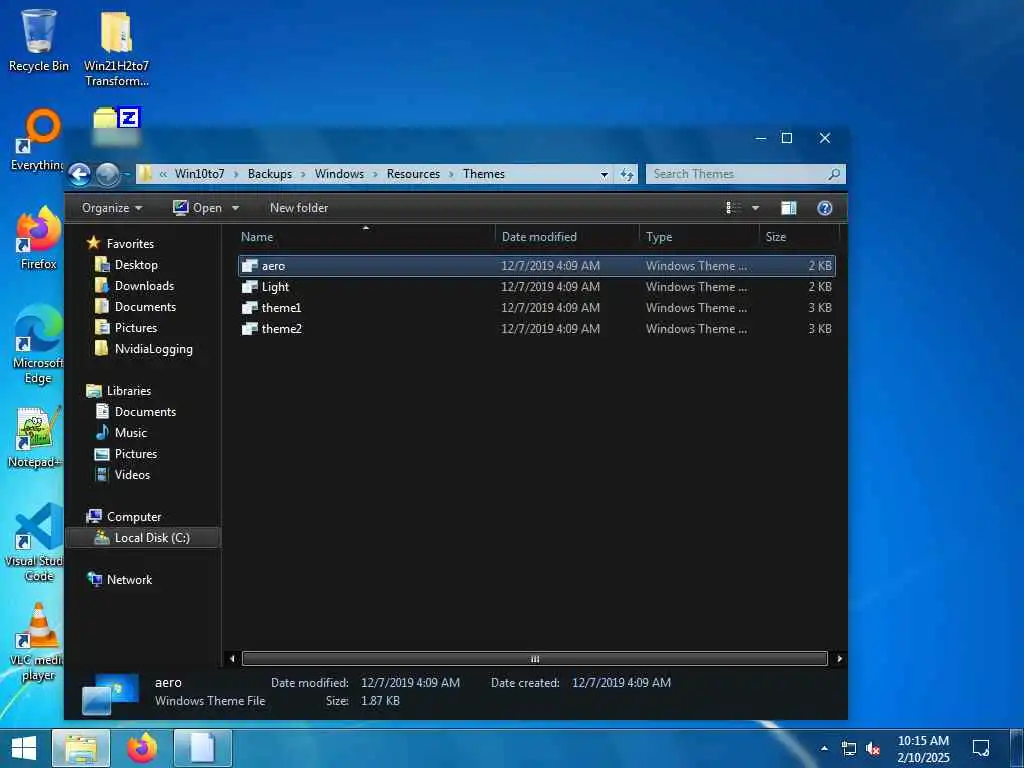This screenshot has width=1024, height=768.
Task: Open the Organize menu
Action: pos(112,208)
